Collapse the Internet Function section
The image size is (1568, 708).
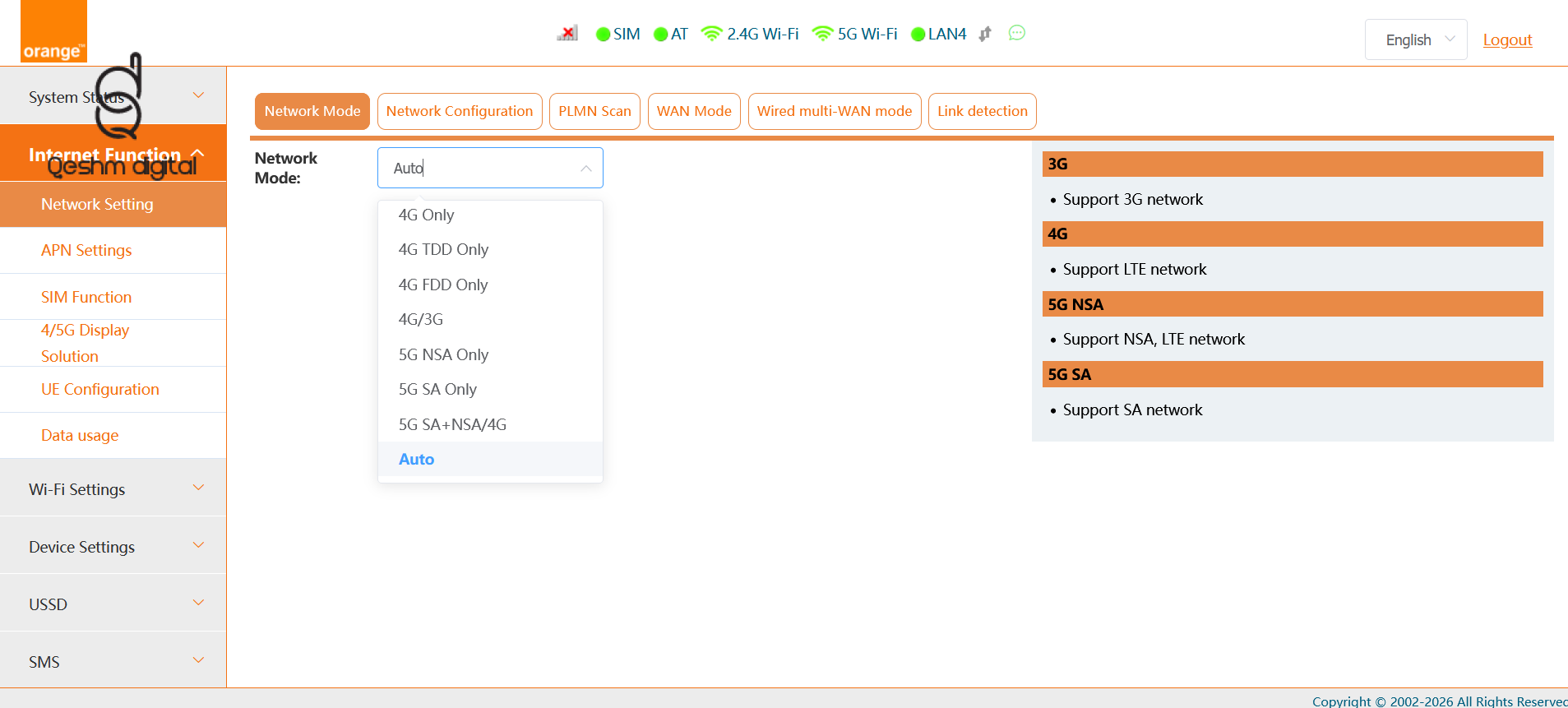pos(113,154)
